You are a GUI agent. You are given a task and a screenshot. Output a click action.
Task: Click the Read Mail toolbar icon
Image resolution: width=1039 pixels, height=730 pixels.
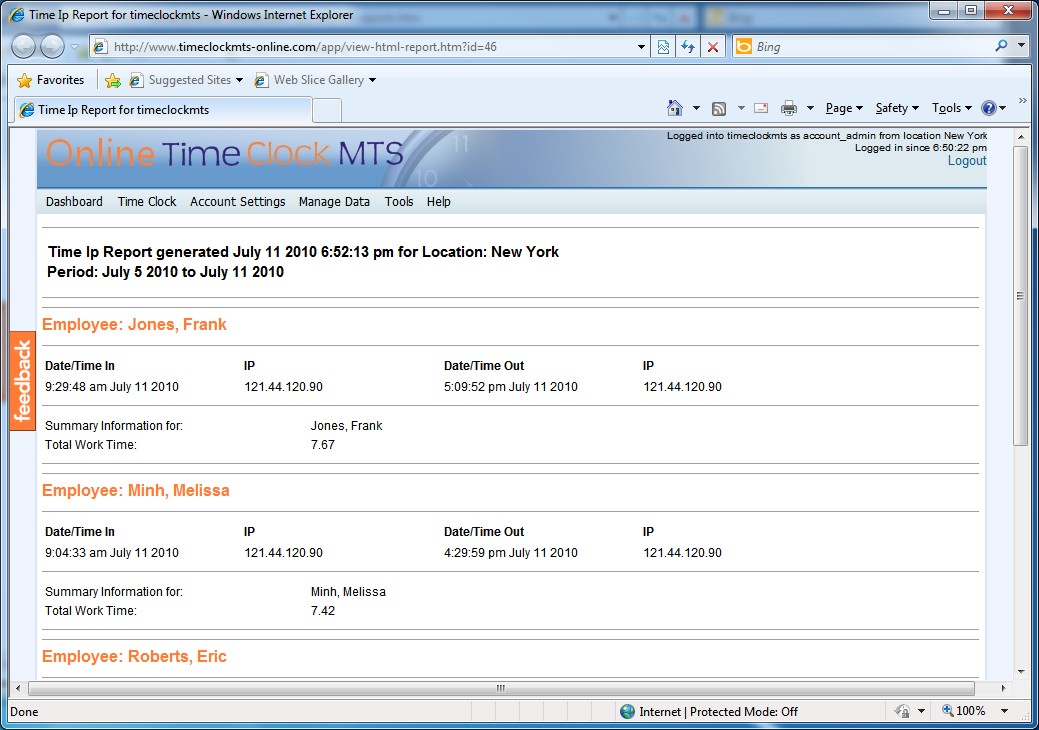[761, 109]
